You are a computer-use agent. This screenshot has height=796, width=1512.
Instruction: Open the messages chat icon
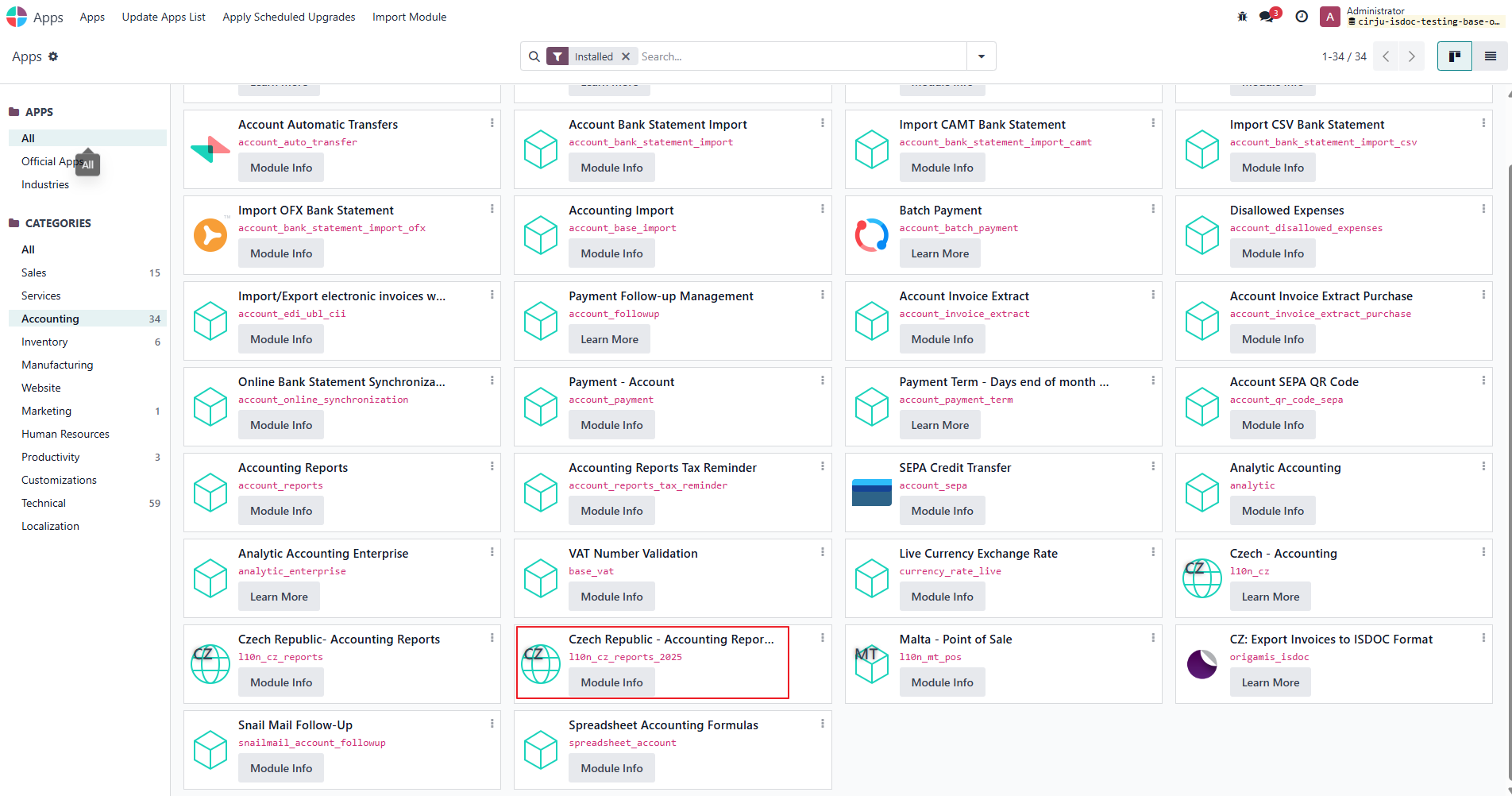(1267, 17)
